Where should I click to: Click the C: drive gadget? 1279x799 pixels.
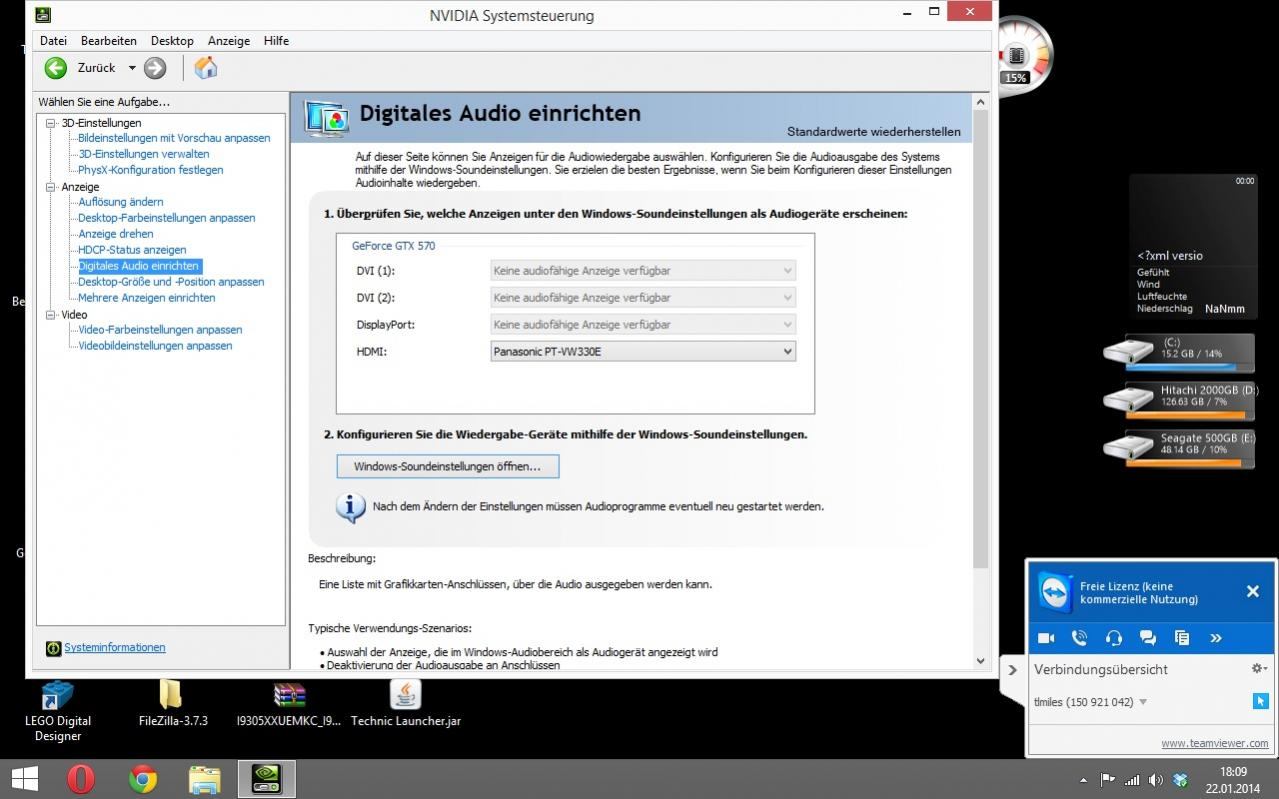(1178, 353)
